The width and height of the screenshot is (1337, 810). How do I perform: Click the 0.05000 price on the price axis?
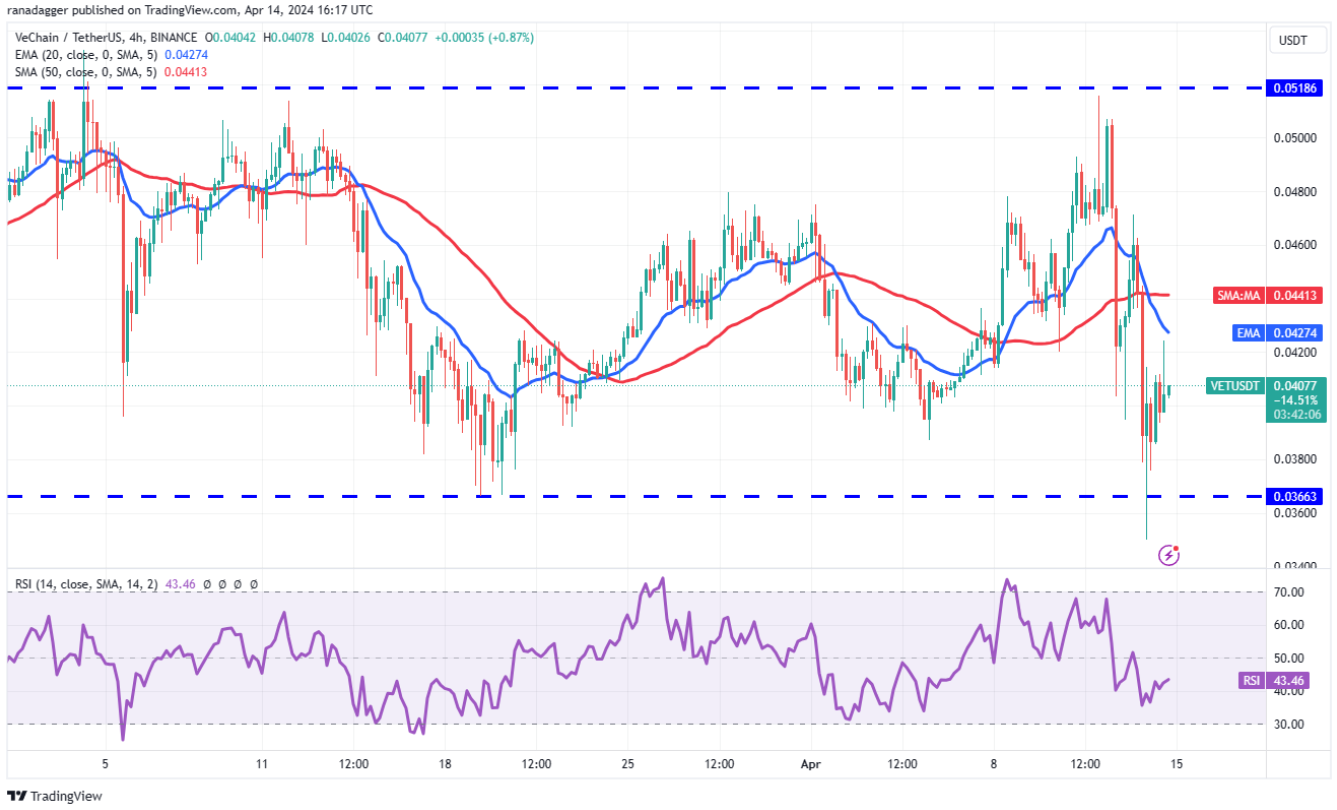pos(1295,137)
